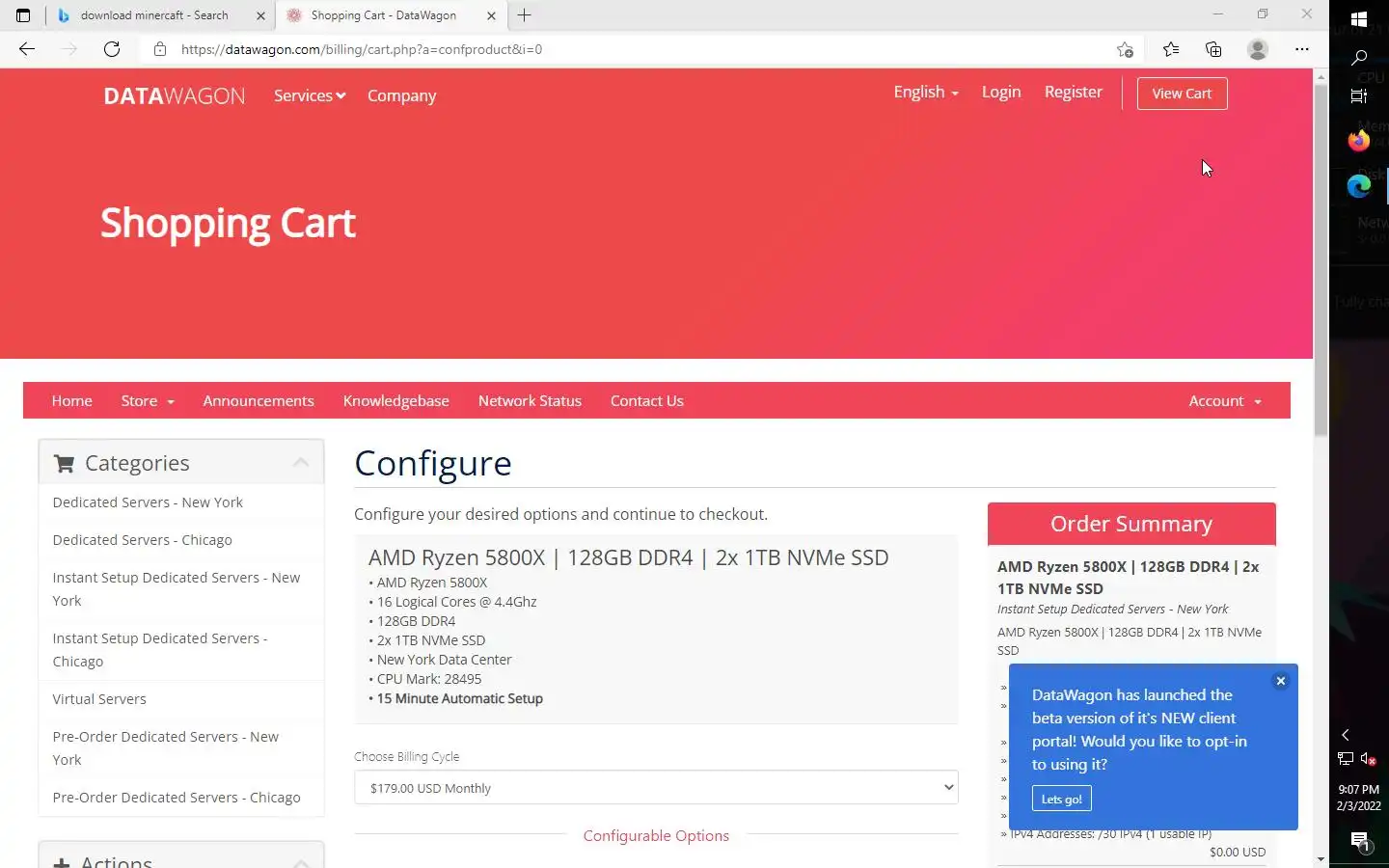
Task: Open the browser profile avatar
Action: [1257, 49]
